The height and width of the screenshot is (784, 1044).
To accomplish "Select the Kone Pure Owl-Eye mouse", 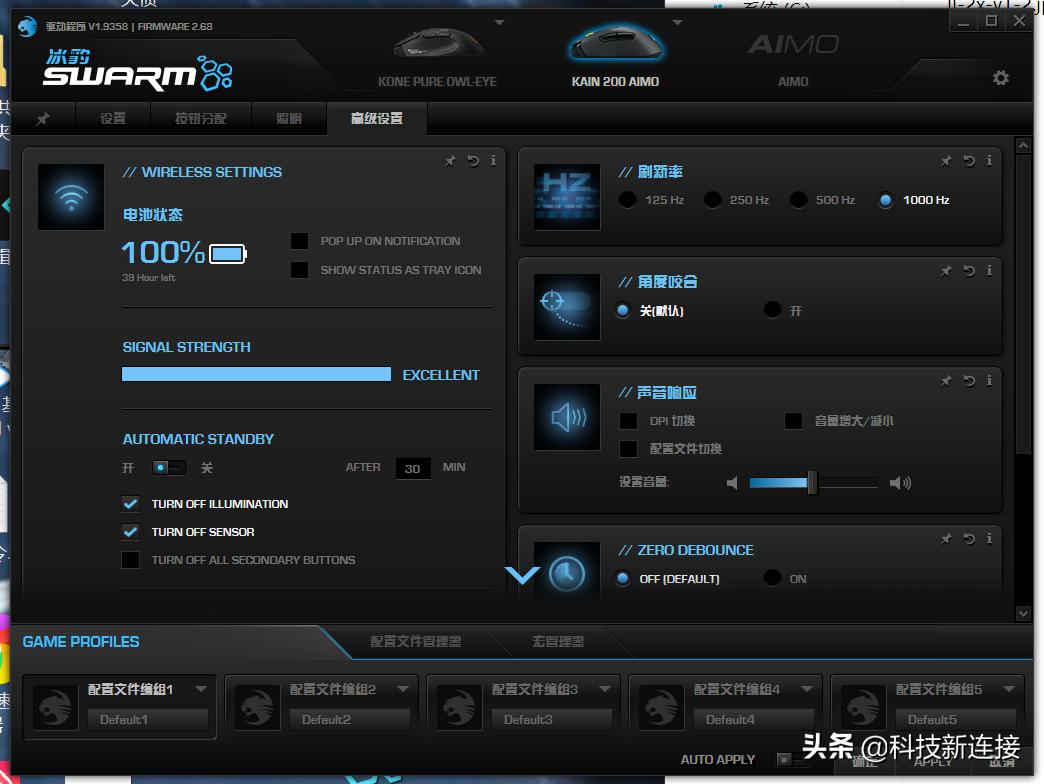I will pyautogui.click(x=437, y=57).
